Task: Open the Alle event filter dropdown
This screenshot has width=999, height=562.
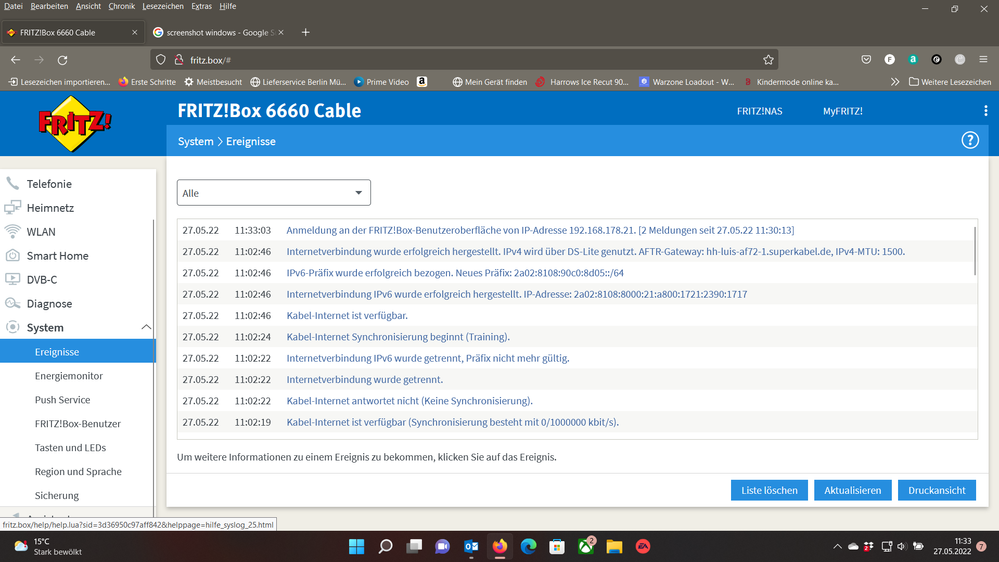Action: (x=274, y=193)
